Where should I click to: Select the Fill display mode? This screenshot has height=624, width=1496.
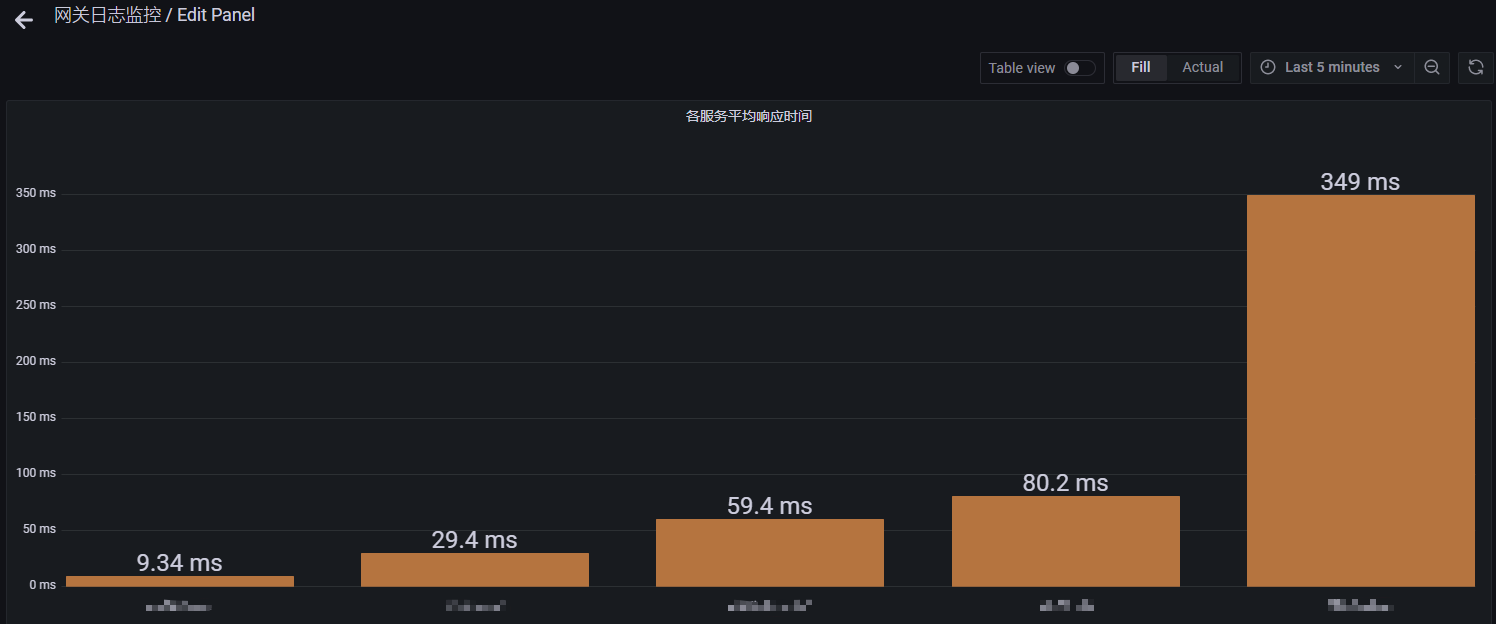click(x=1141, y=67)
